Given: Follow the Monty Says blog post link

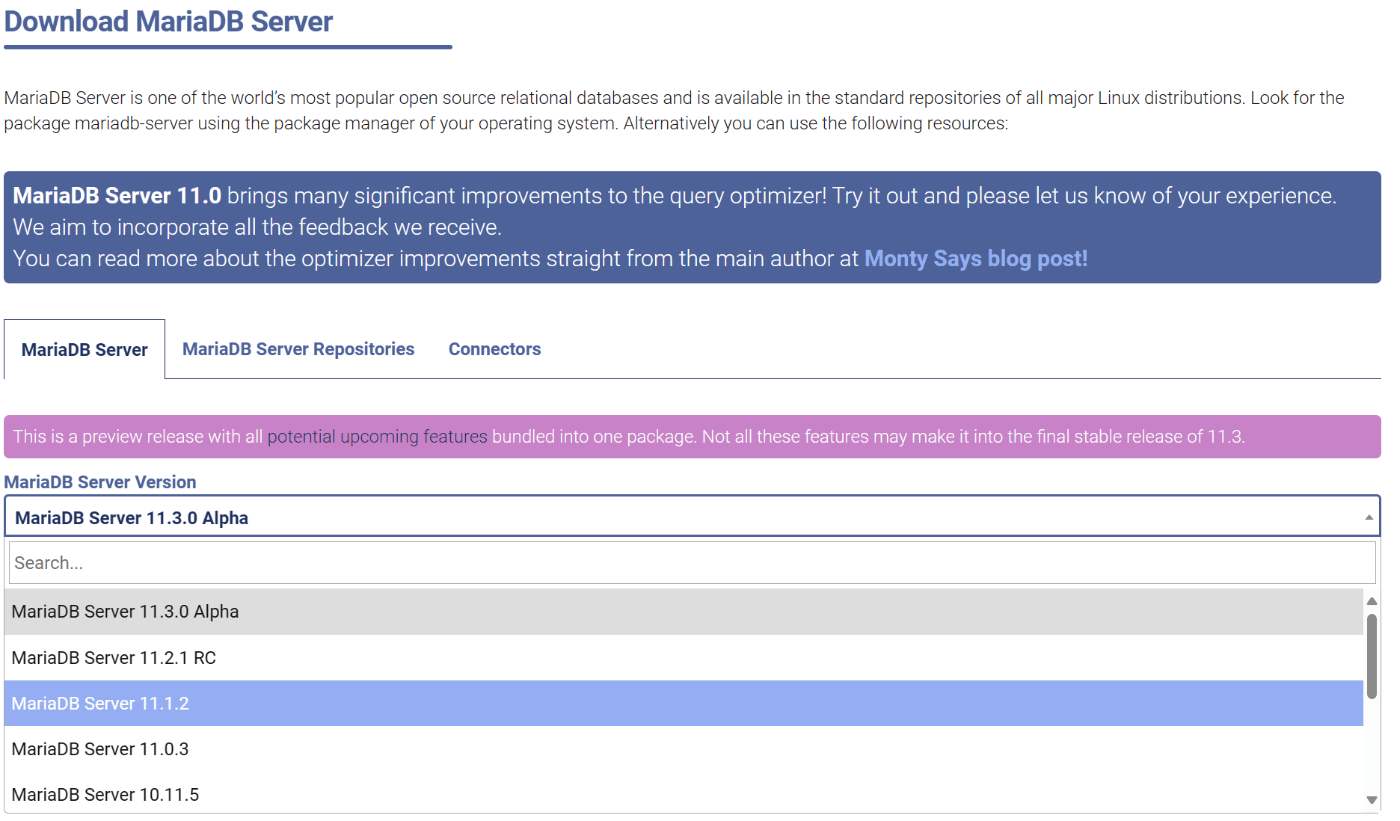Looking at the screenshot, I should (x=975, y=258).
